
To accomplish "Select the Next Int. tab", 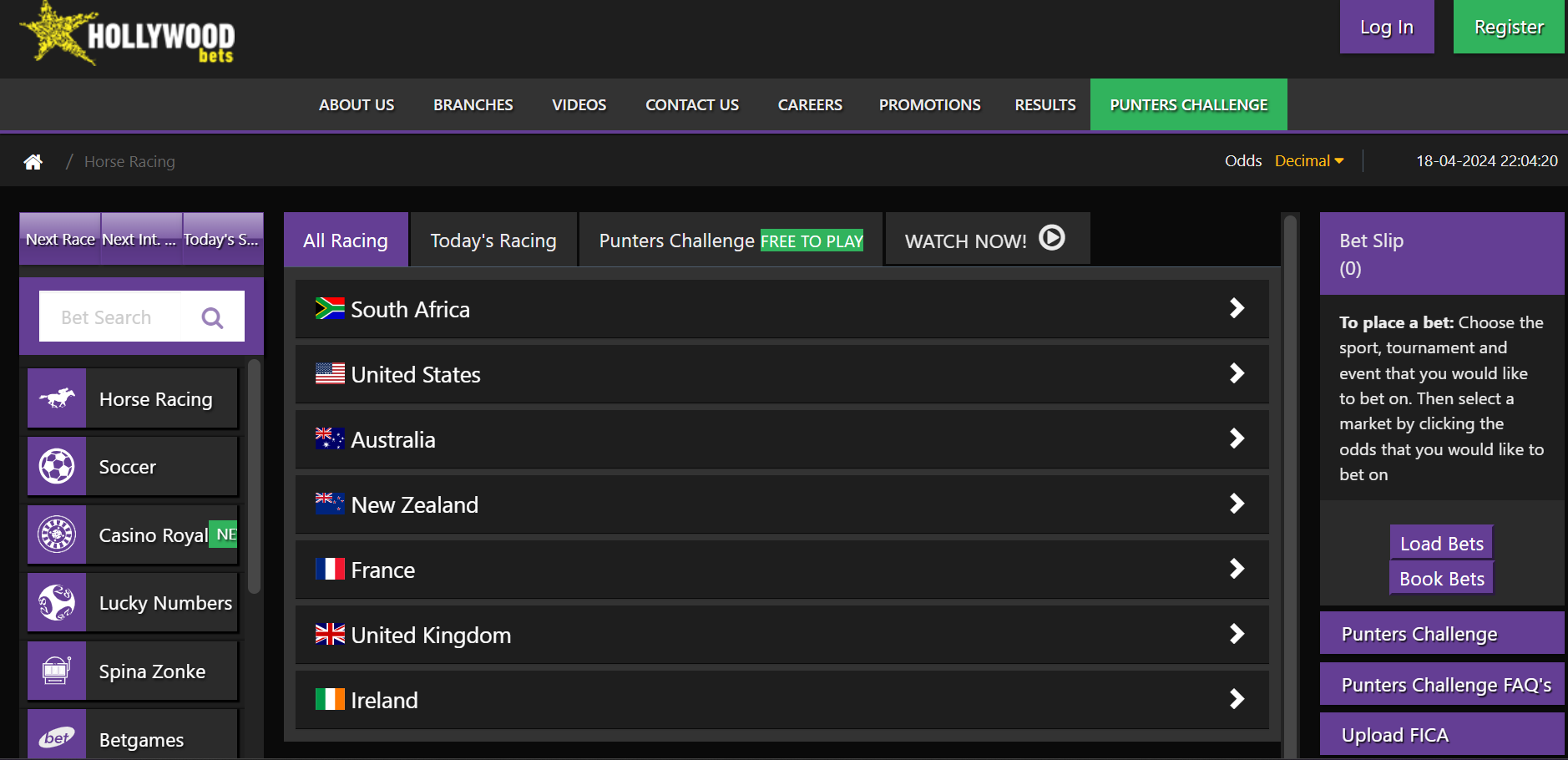I will coord(141,239).
